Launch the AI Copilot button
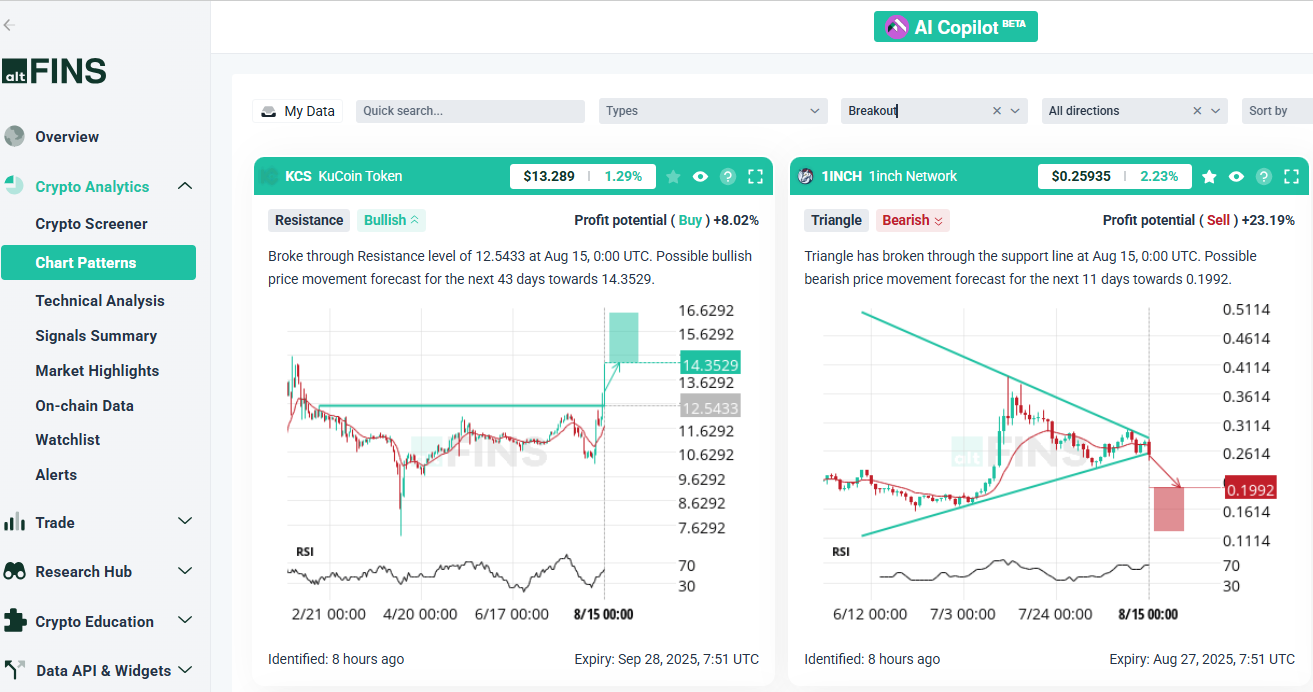 tap(956, 27)
